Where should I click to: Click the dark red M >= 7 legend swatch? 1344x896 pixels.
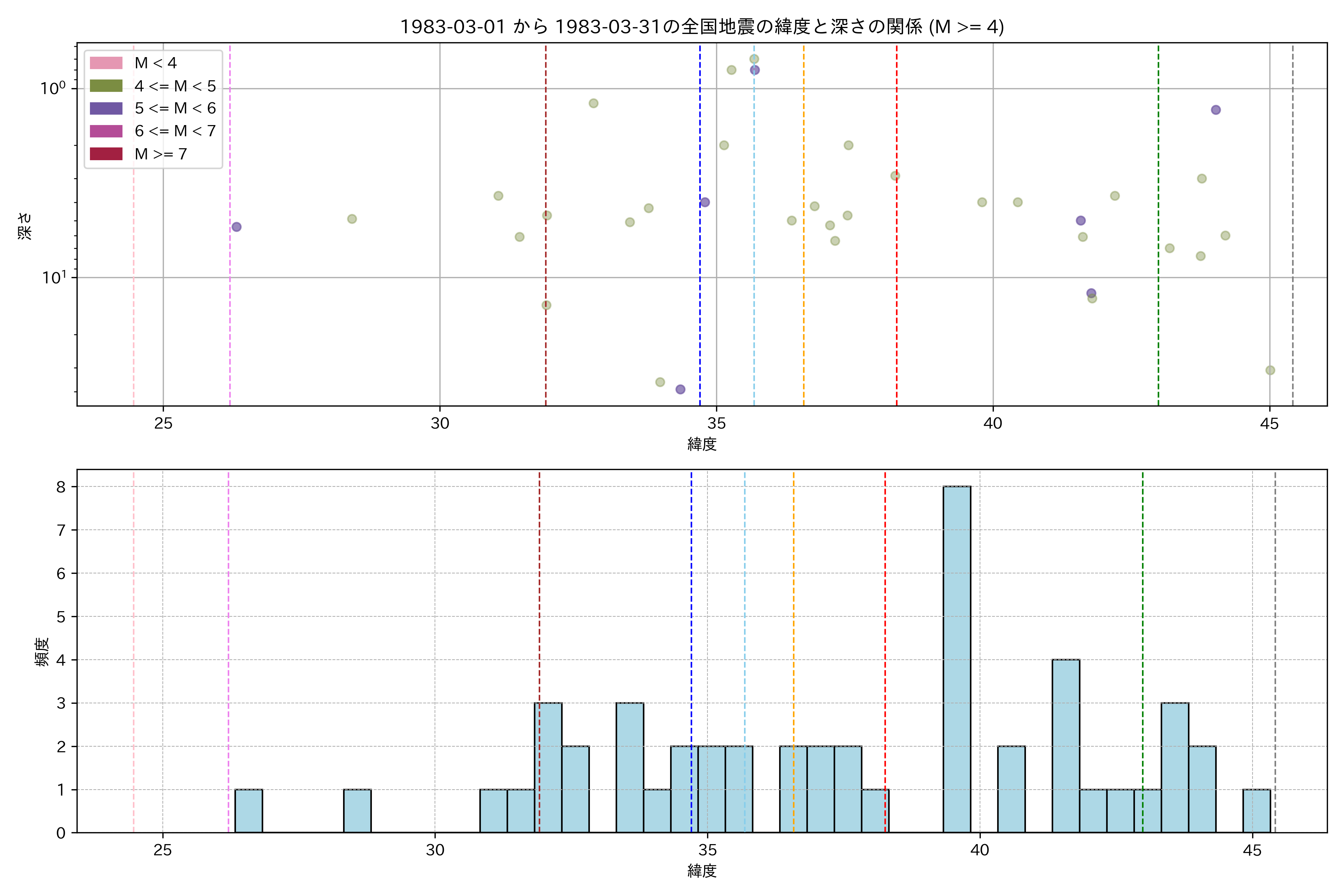pos(106,154)
